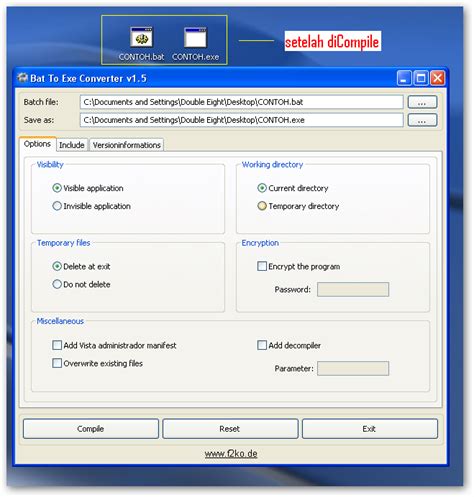Minimize the Bat To Exe Converter window

(x=404, y=78)
